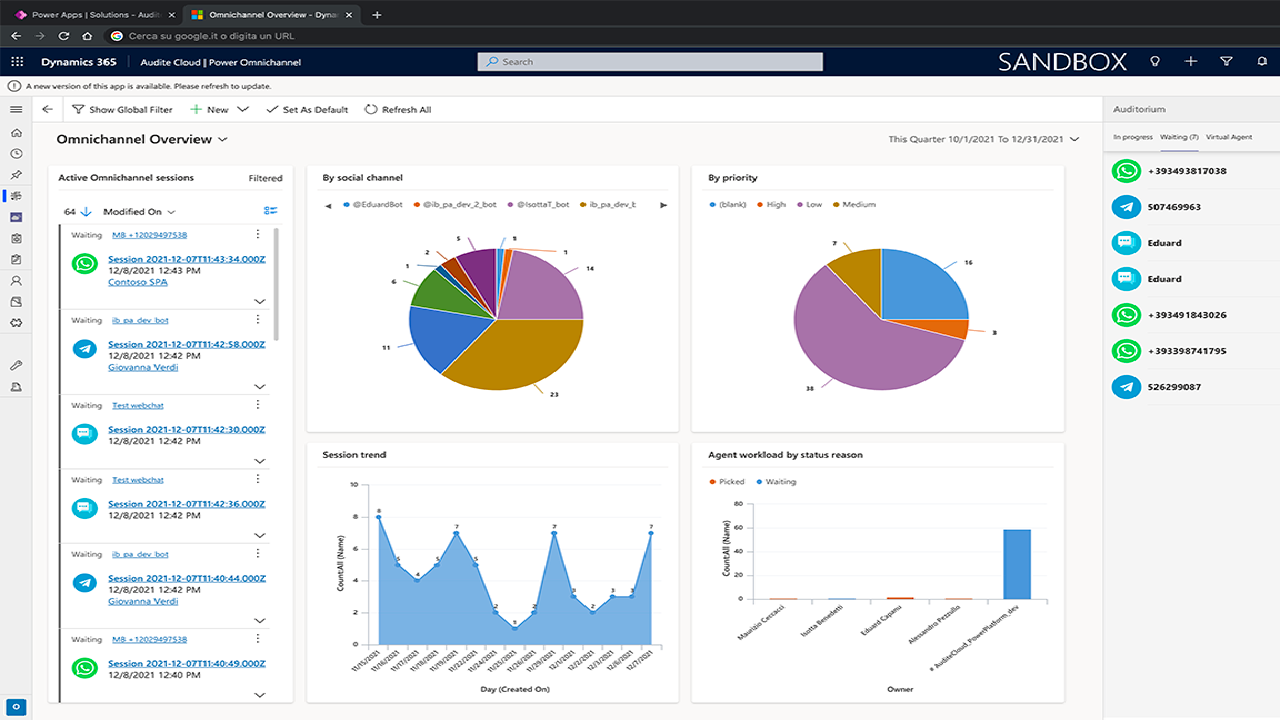Viewport: 1280px width, 720px height.
Task: Click the lightbulb assistant icon in header
Action: pyautogui.click(x=1155, y=62)
